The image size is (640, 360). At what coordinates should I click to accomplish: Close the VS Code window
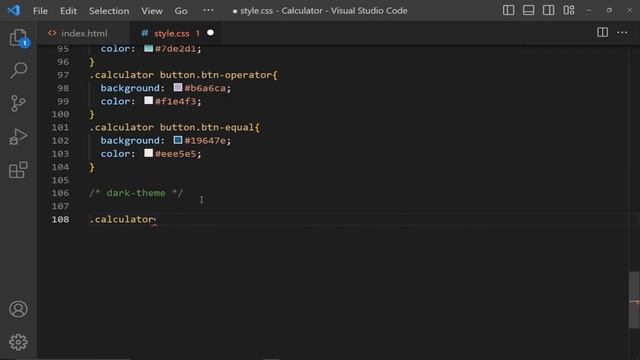pos(629,10)
